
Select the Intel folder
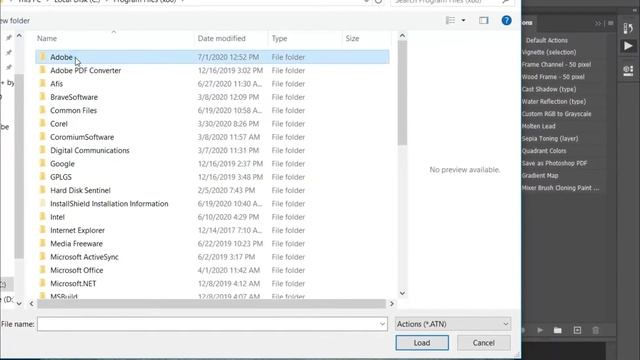coord(57,217)
